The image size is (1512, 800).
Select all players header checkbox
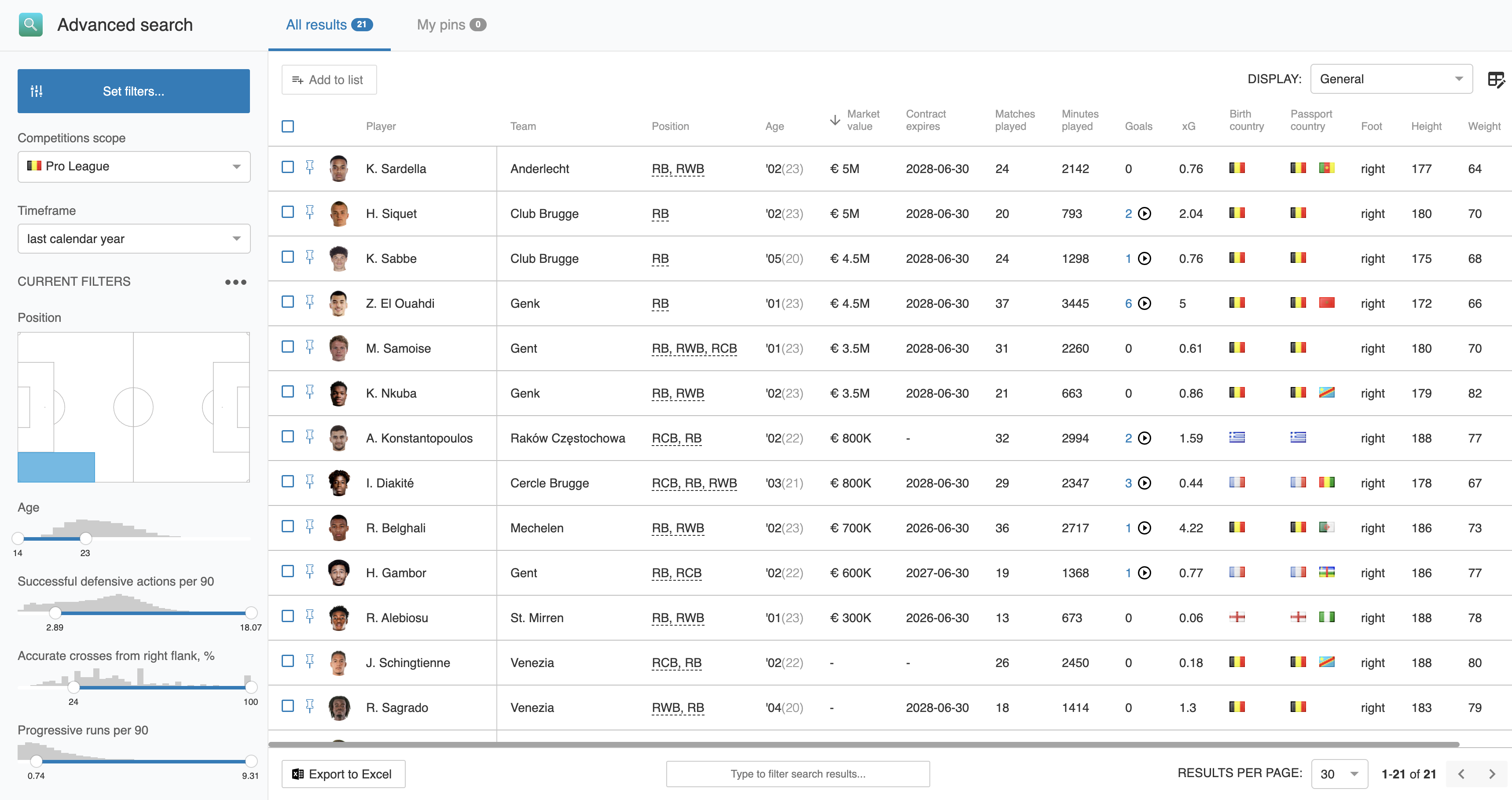(288, 126)
